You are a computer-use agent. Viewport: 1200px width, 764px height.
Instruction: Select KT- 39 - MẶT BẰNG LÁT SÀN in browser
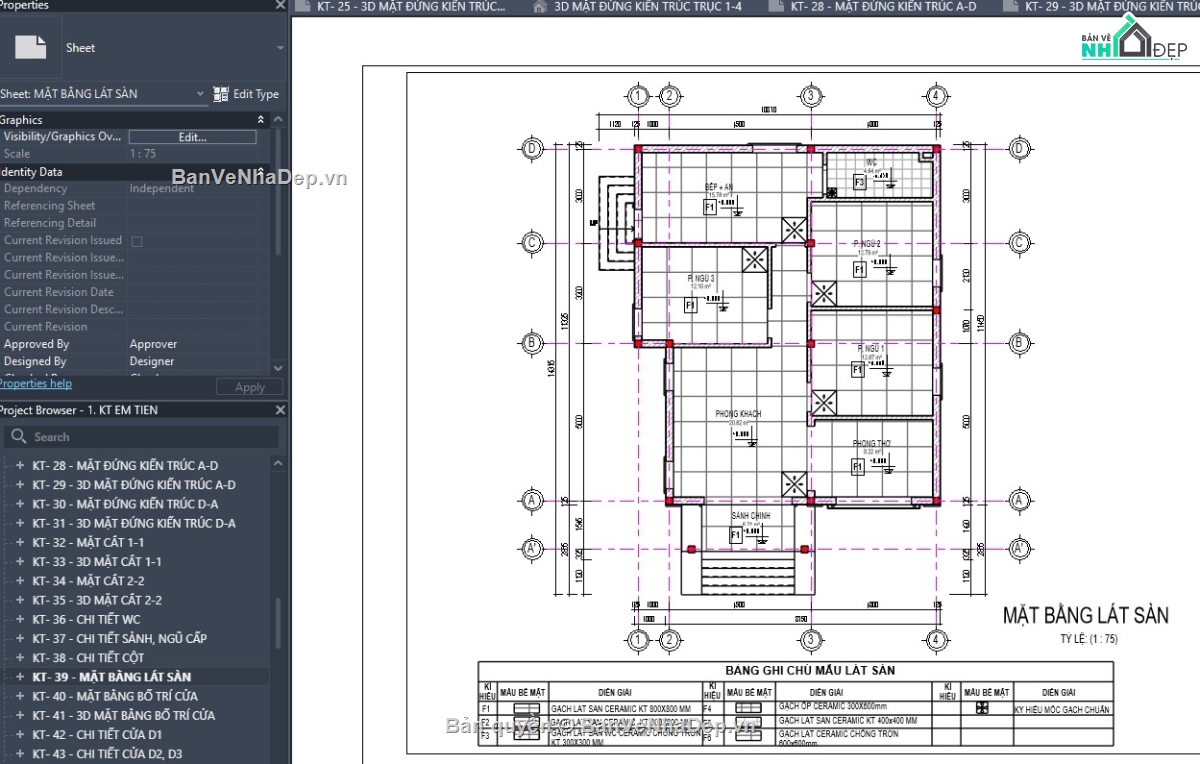point(111,677)
